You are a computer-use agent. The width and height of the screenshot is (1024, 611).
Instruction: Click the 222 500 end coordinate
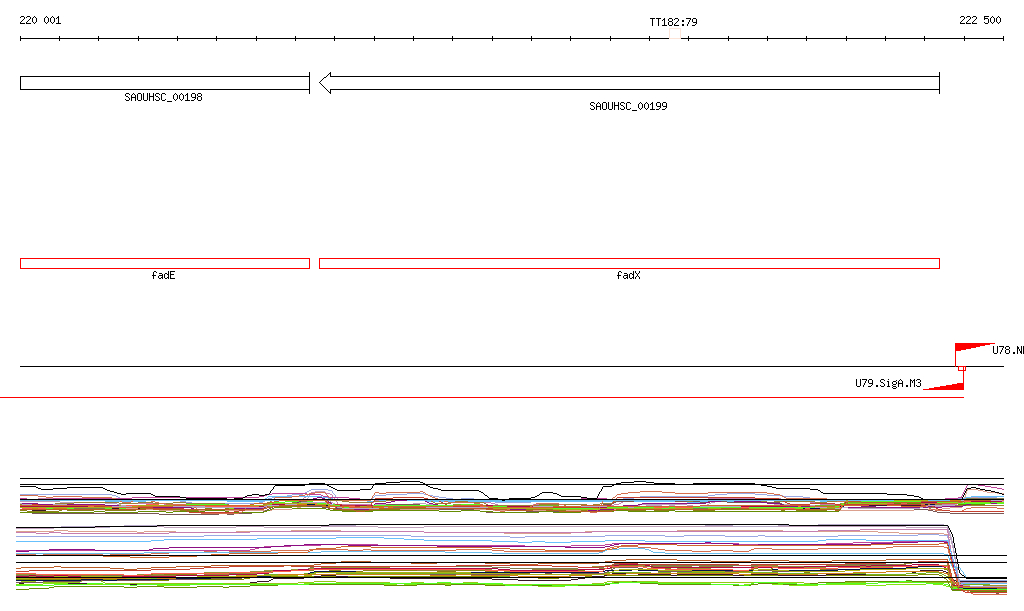980,20
